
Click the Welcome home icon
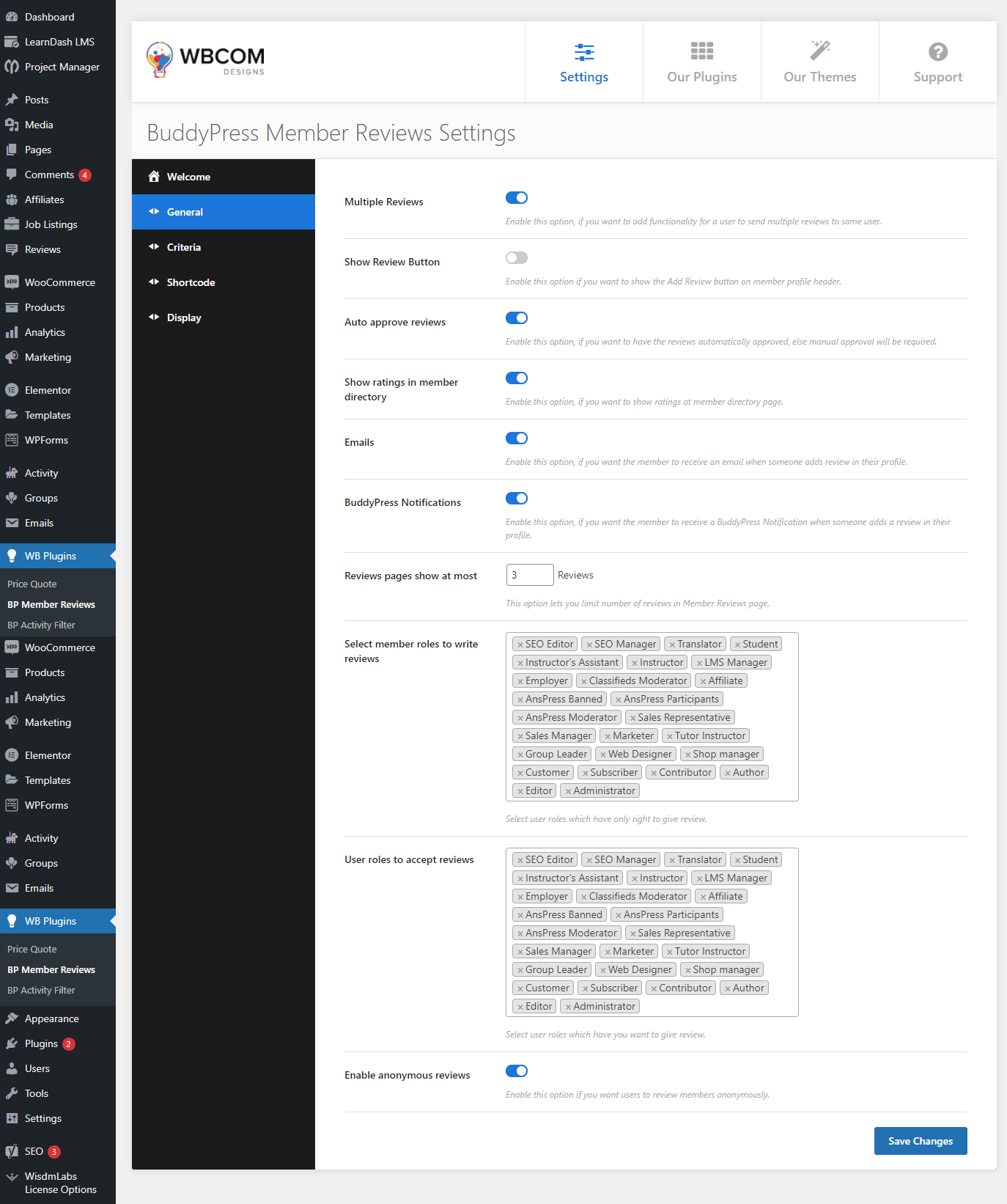click(154, 177)
